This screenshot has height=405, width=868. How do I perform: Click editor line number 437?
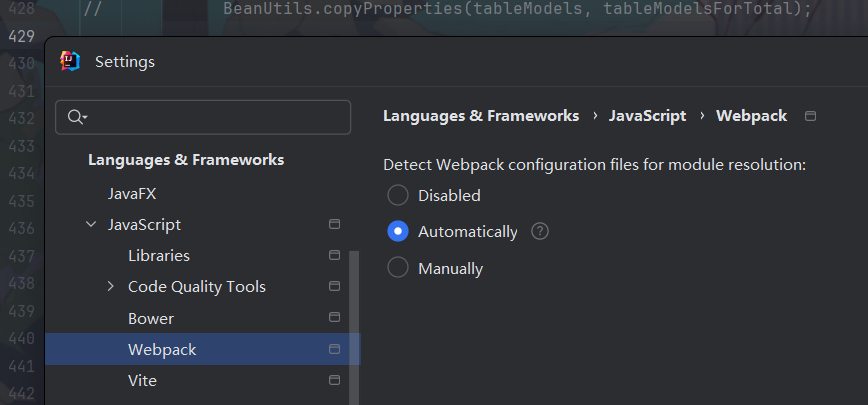coord(22,256)
